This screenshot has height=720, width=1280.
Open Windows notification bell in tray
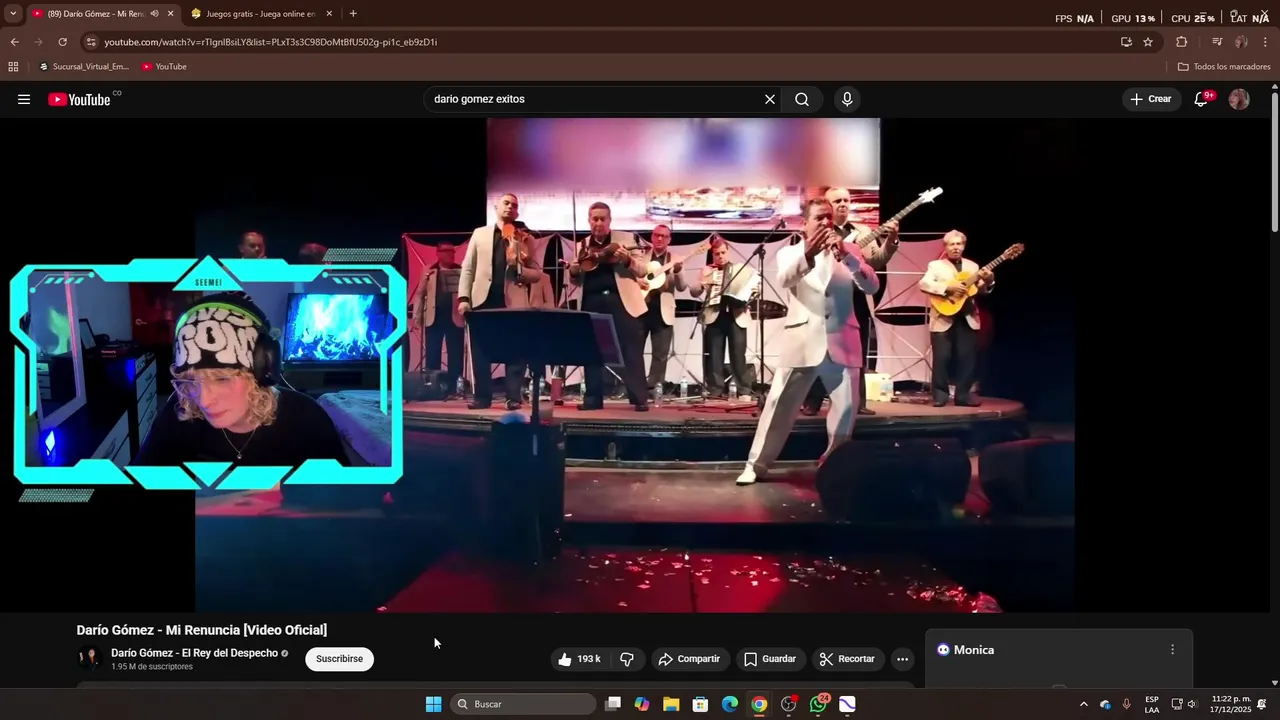click(1262, 704)
